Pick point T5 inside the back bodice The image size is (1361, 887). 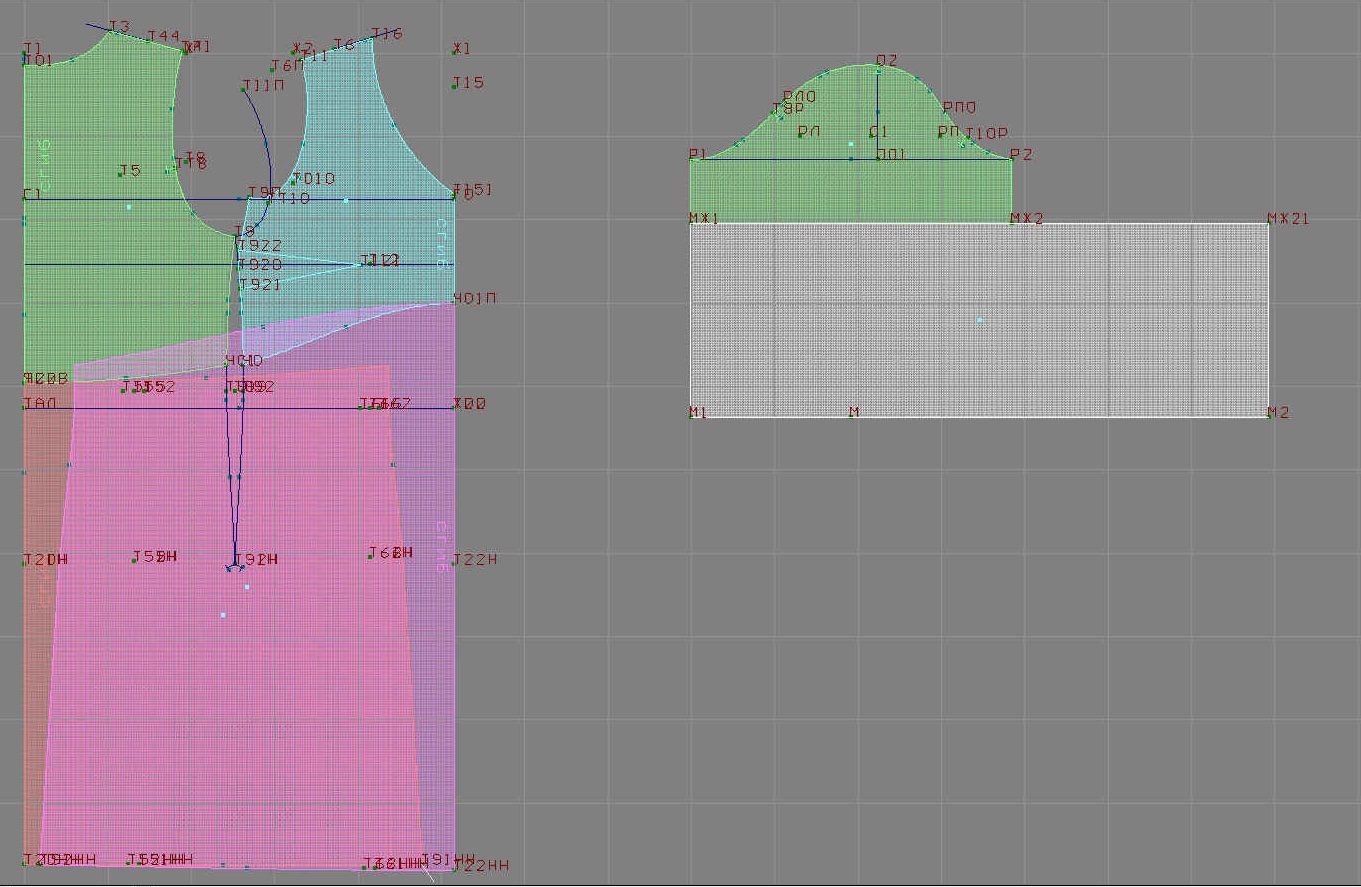(x=120, y=174)
